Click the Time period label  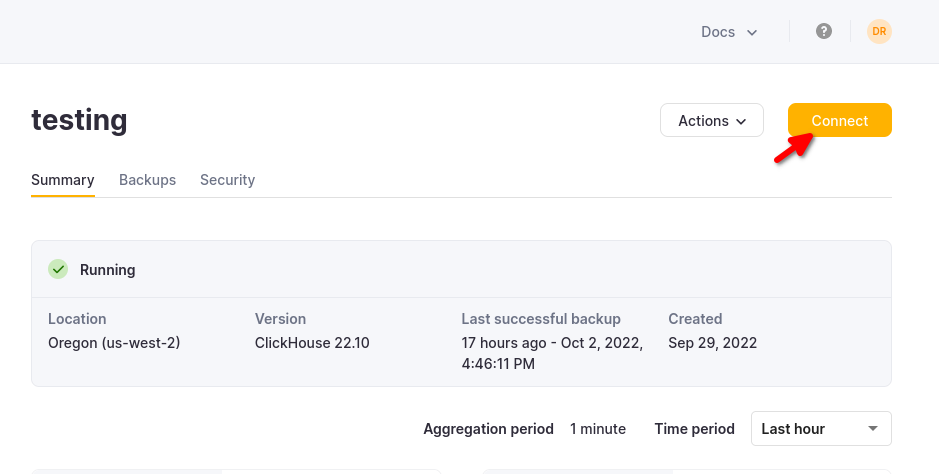[694, 429]
